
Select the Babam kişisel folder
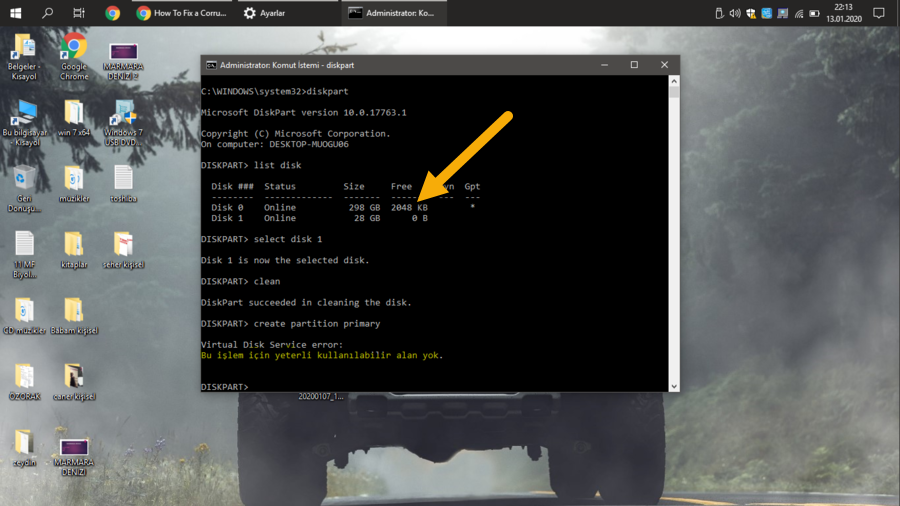pyautogui.click(x=73, y=316)
